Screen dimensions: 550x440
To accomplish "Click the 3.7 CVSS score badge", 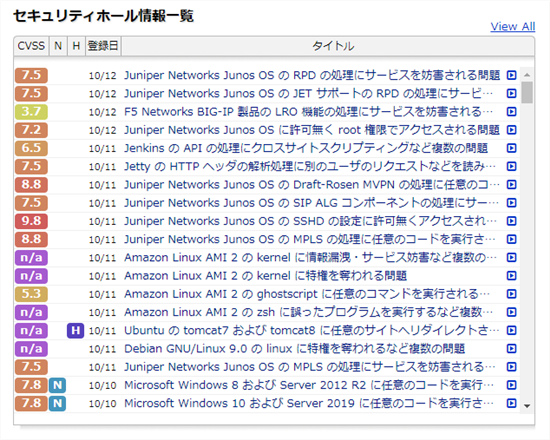I will coord(31,112).
